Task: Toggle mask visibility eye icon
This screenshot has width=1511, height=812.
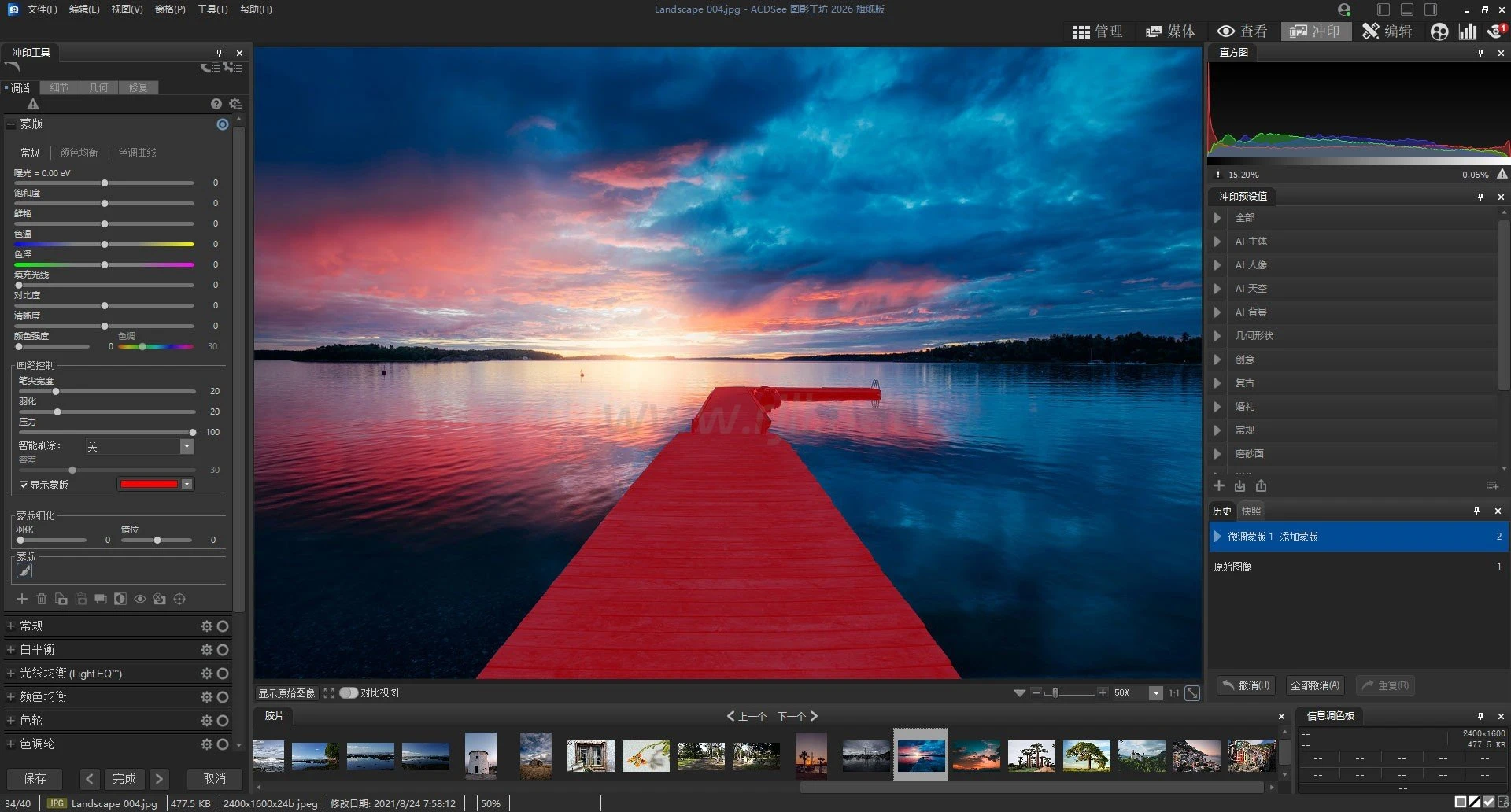Action: click(140, 599)
